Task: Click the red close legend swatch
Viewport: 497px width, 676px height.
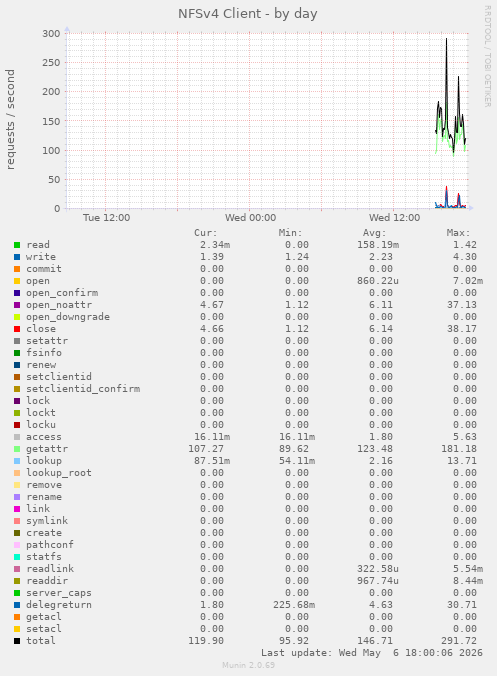Action: [x=17, y=329]
